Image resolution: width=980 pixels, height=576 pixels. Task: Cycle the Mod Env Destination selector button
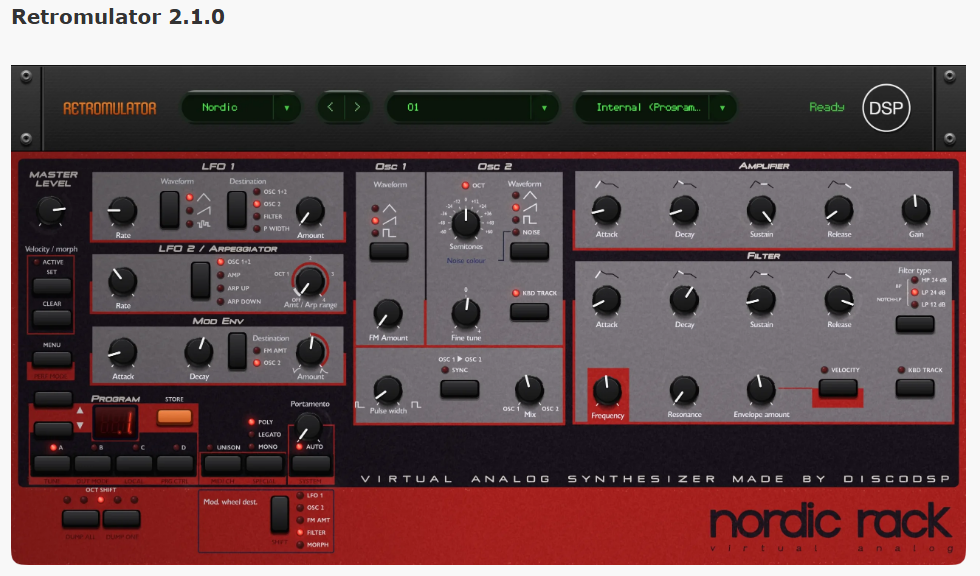pos(237,351)
